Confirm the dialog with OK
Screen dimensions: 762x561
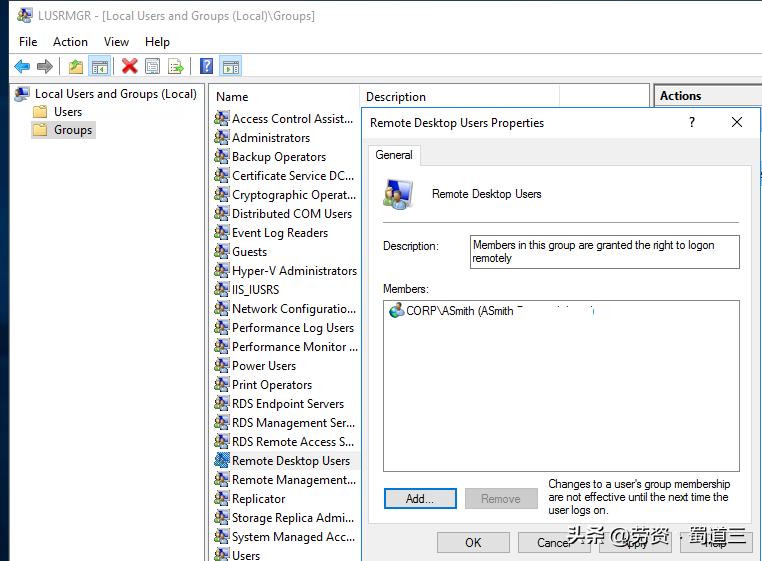click(x=473, y=542)
